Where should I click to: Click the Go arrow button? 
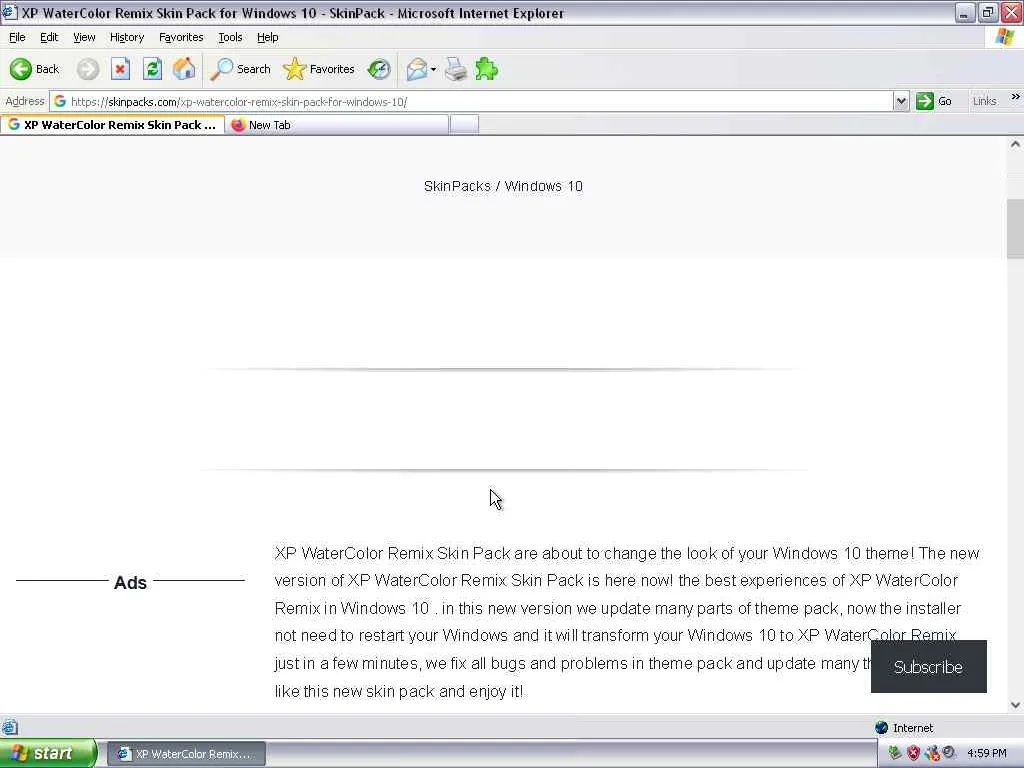click(934, 101)
